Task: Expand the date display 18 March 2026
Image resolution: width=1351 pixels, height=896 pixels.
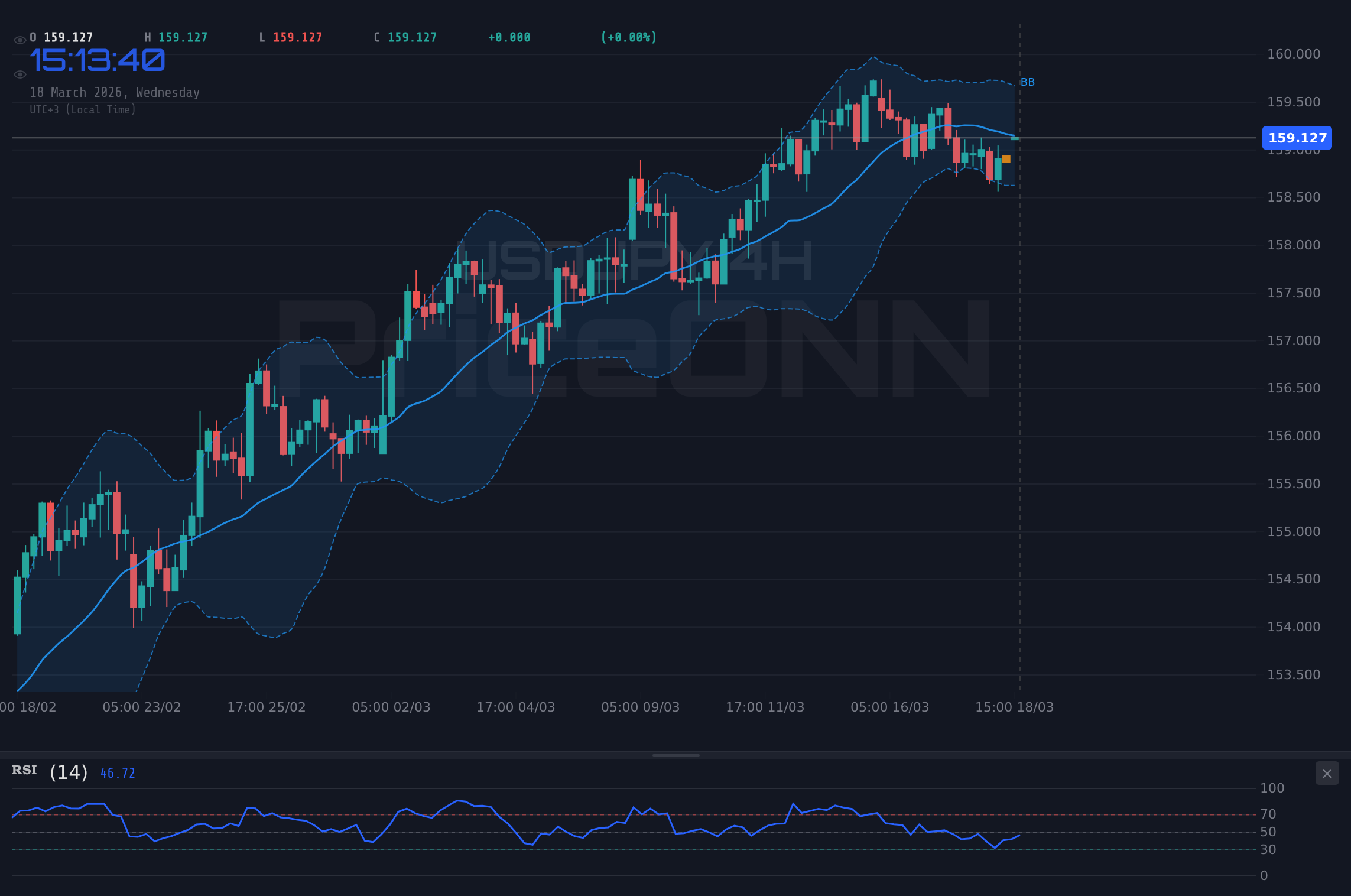Action: (x=115, y=92)
